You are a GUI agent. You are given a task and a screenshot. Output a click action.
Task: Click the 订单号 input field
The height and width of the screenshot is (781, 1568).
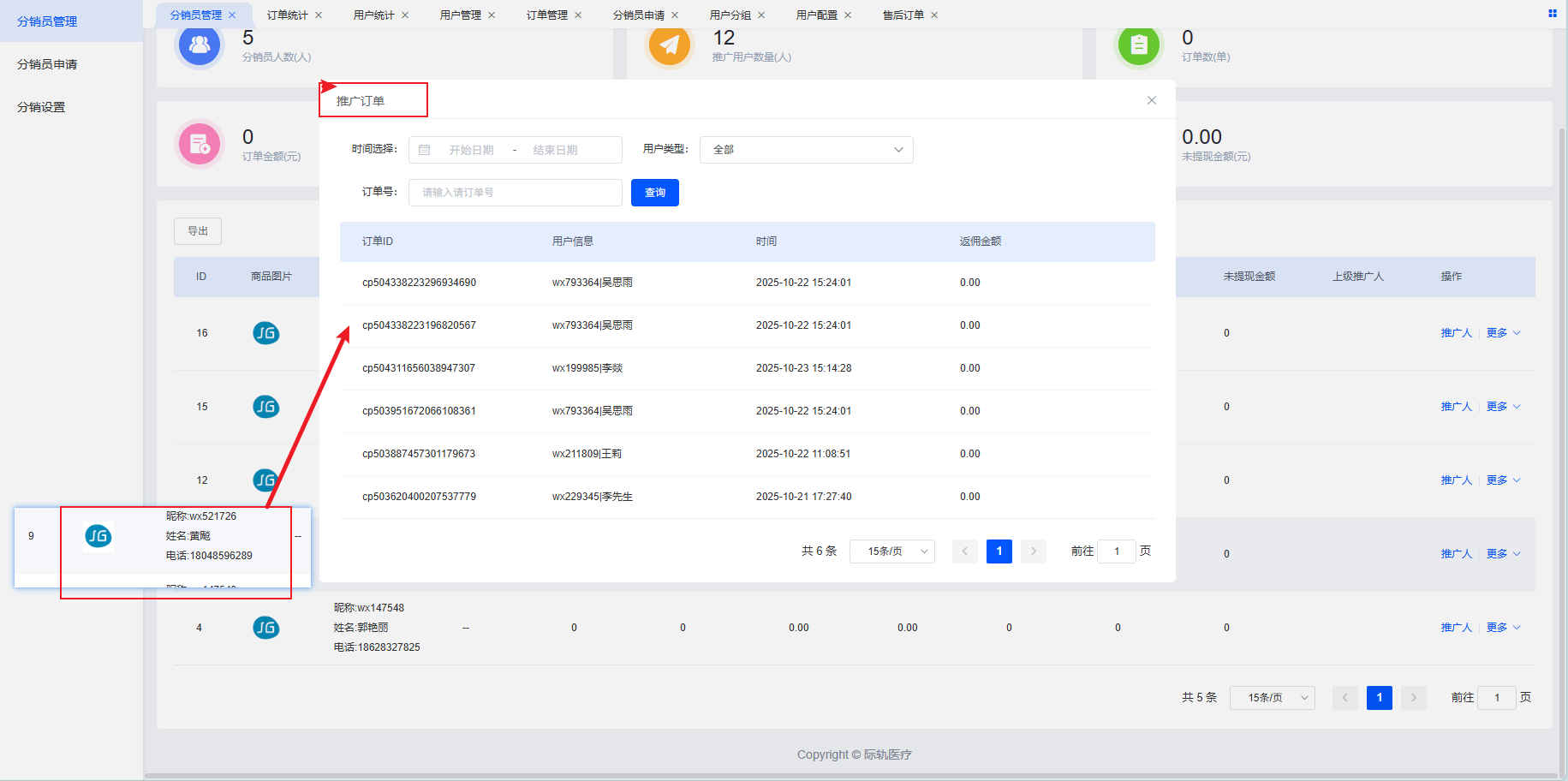(x=515, y=193)
